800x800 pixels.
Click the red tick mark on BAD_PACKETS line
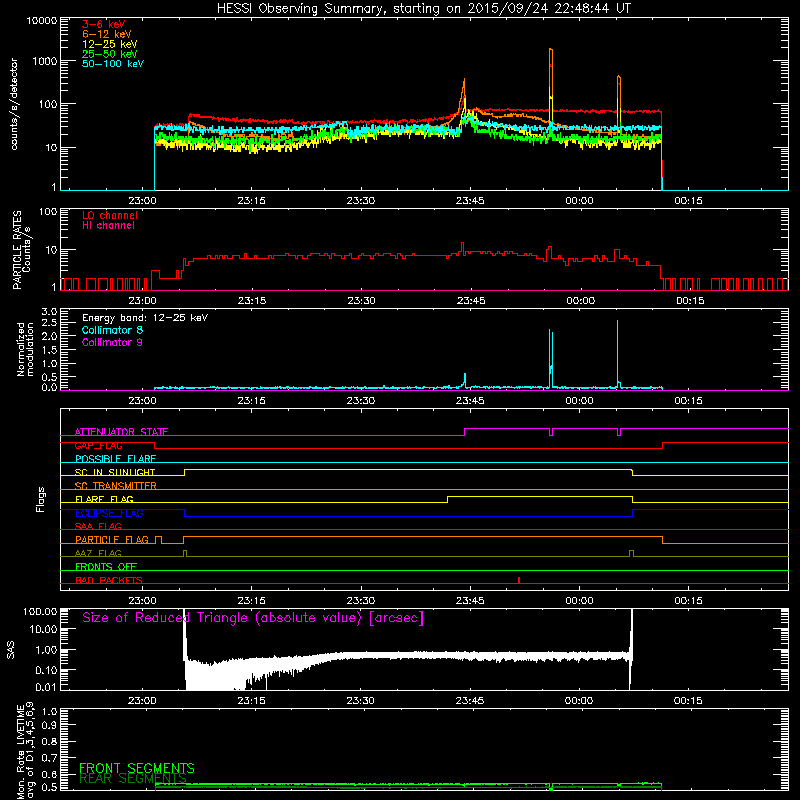coord(519,580)
